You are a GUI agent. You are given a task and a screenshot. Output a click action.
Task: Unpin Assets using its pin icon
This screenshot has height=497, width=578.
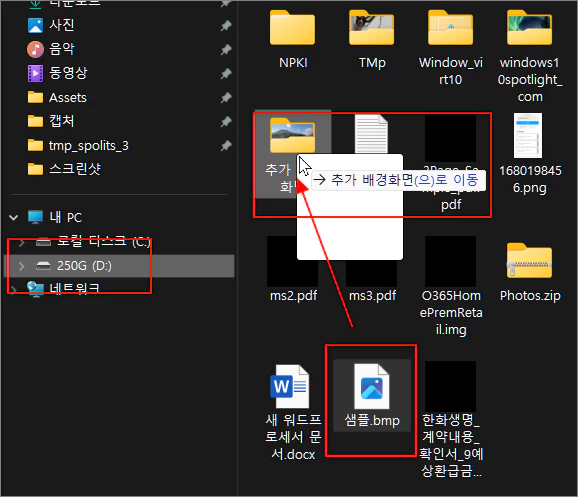(x=226, y=98)
